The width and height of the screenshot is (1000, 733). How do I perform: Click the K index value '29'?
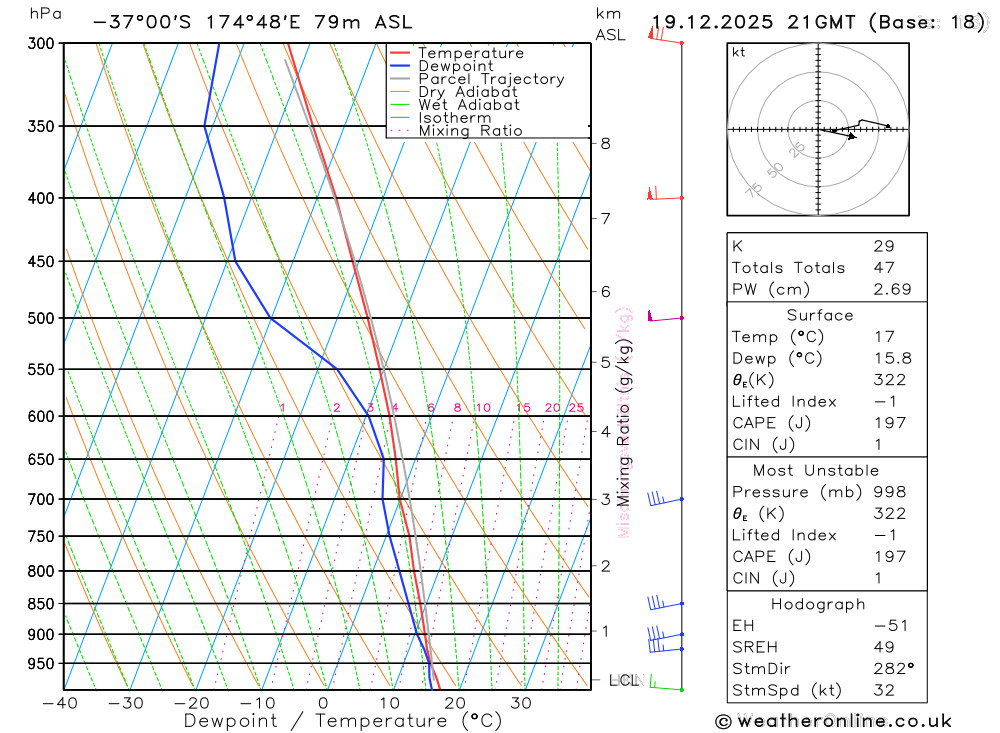tap(884, 246)
